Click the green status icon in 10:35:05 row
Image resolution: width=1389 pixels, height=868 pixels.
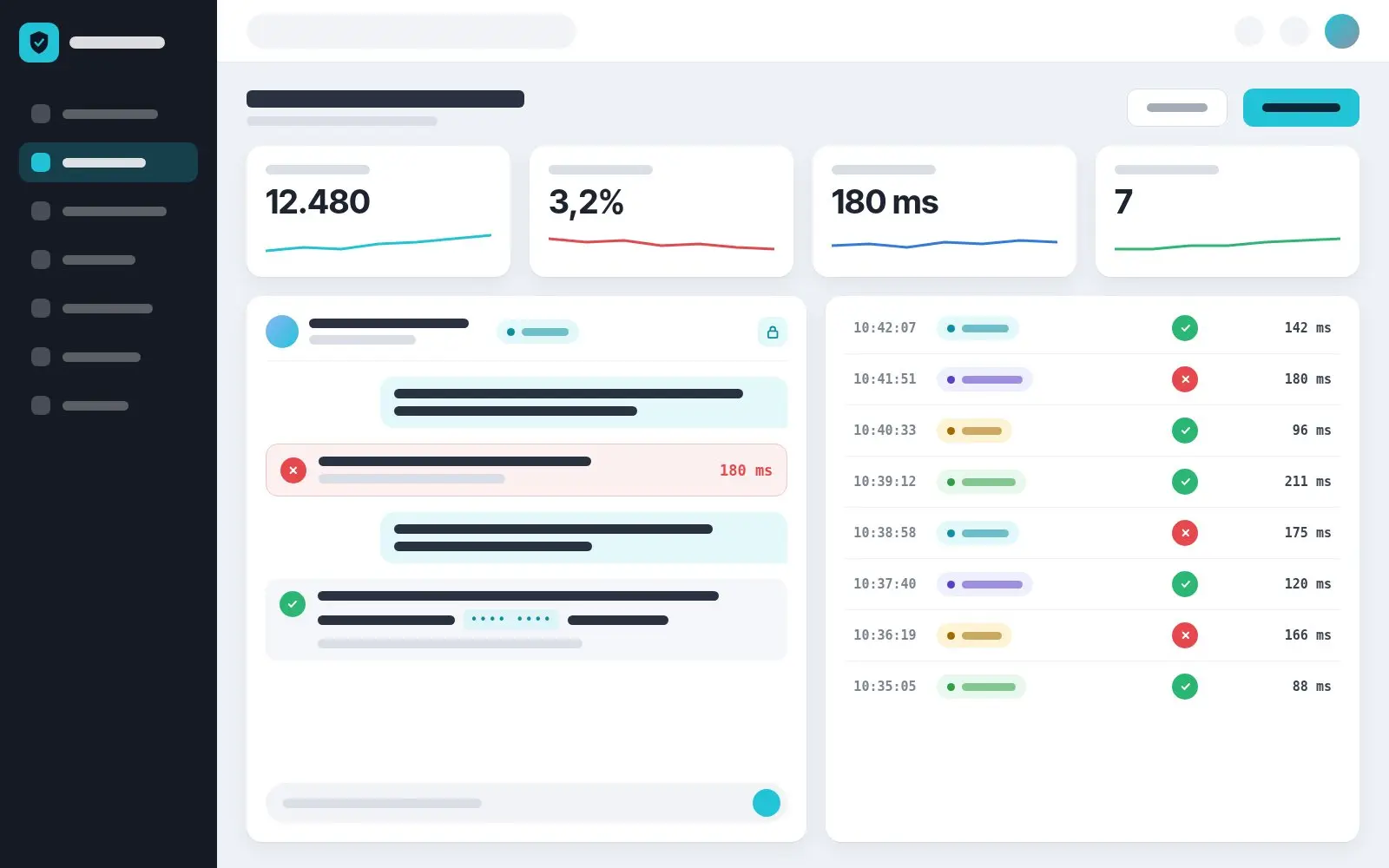pyautogui.click(x=1184, y=687)
